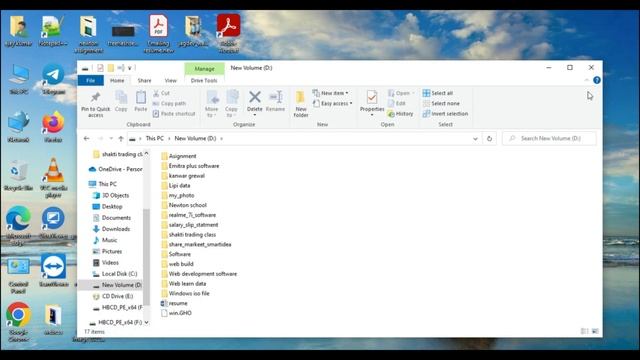Click the Search New Volume (D:) box
Viewport: 640px width, 360px height.
pos(549,138)
